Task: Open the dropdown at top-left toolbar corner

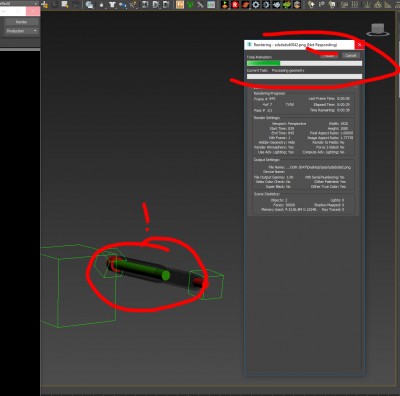Action: pyautogui.click(x=20, y=3)
